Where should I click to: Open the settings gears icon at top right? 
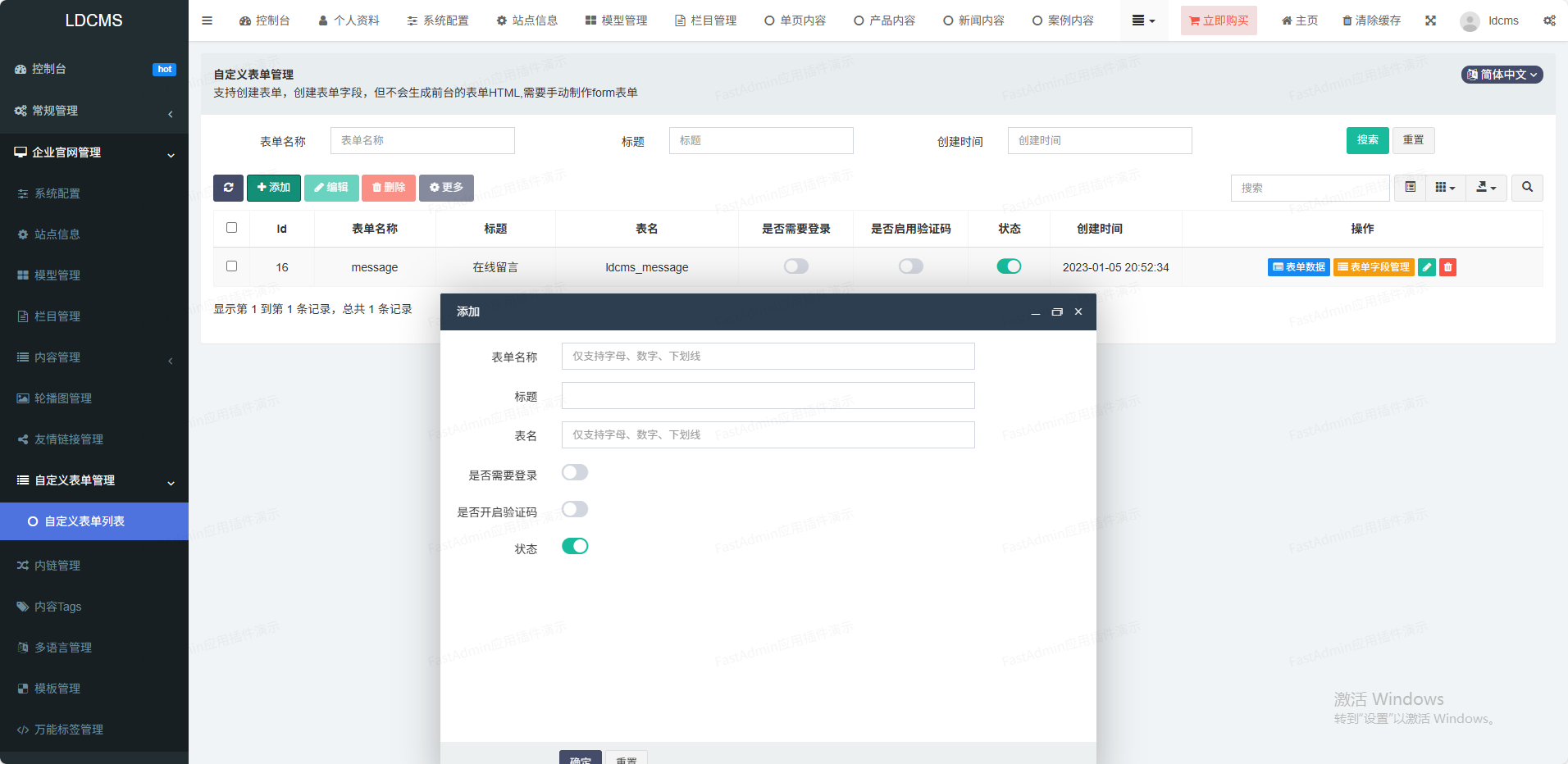1549,20
